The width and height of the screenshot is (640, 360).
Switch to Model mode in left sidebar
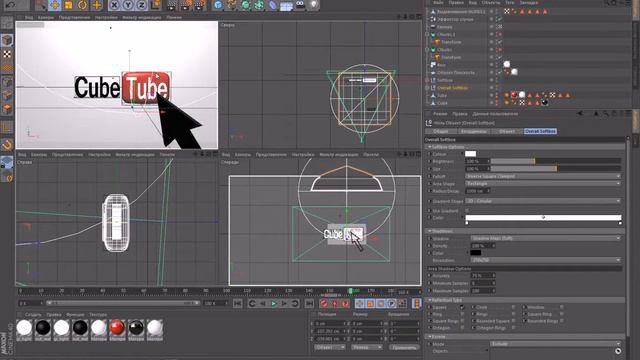click(7, 40)
